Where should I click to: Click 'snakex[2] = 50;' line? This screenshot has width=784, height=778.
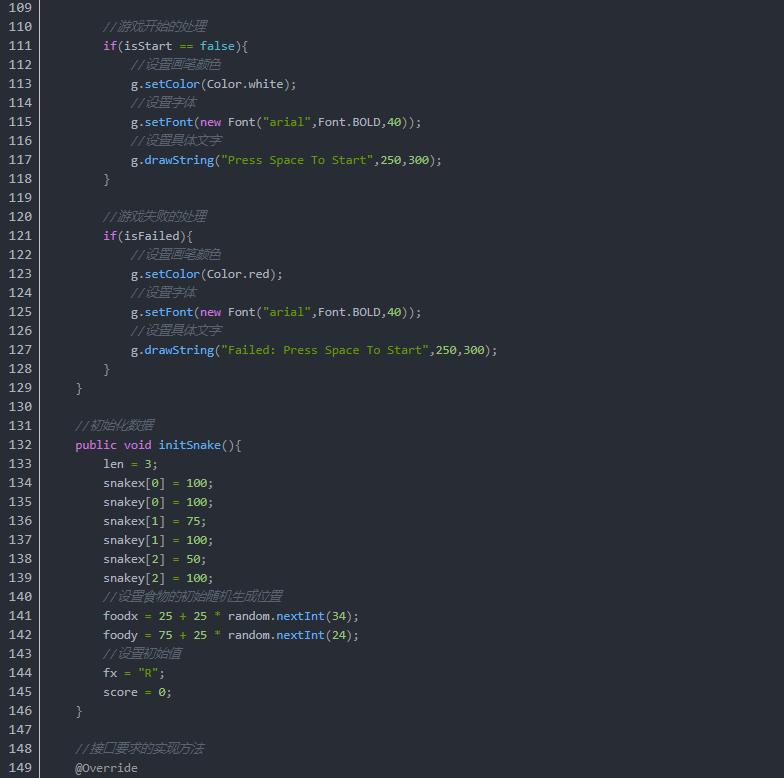click(x=154, y=559)
